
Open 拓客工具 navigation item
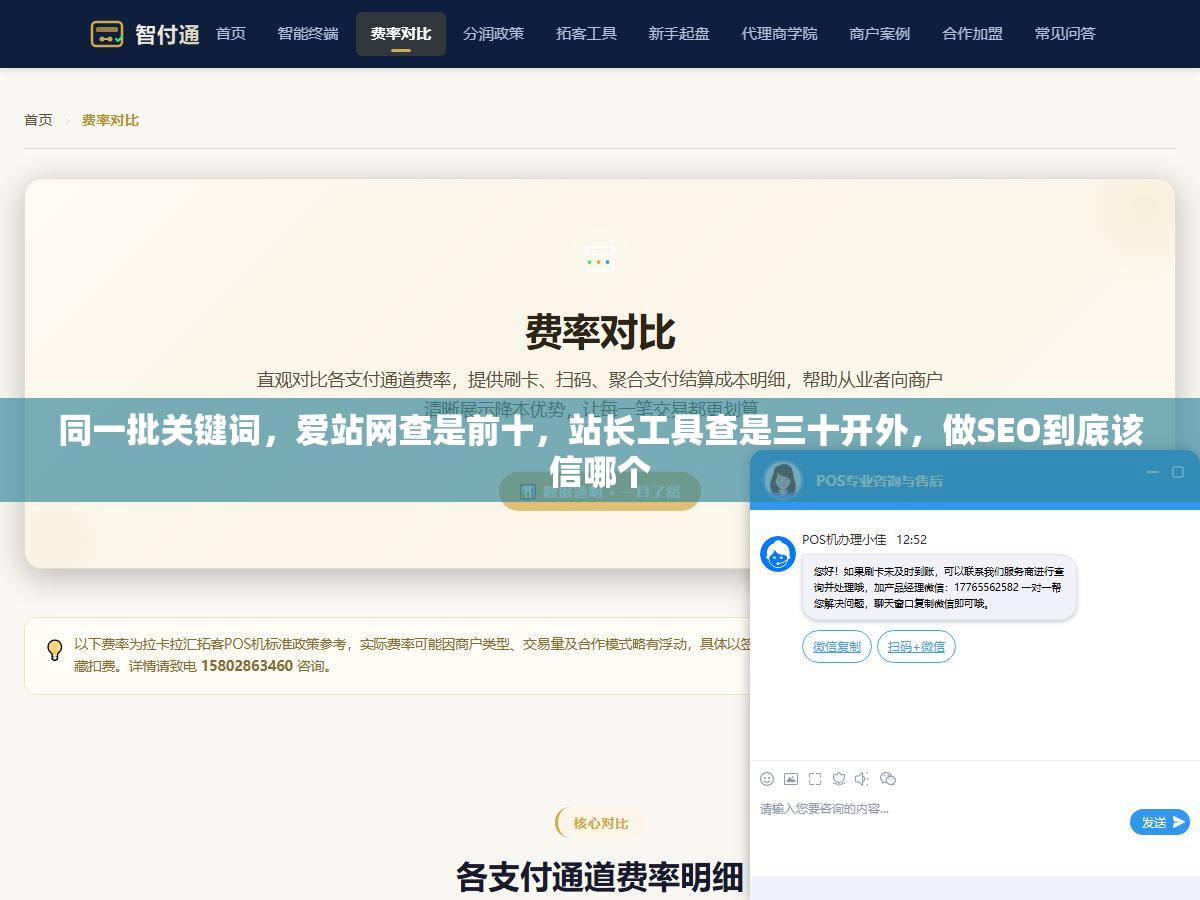[586, 34]
